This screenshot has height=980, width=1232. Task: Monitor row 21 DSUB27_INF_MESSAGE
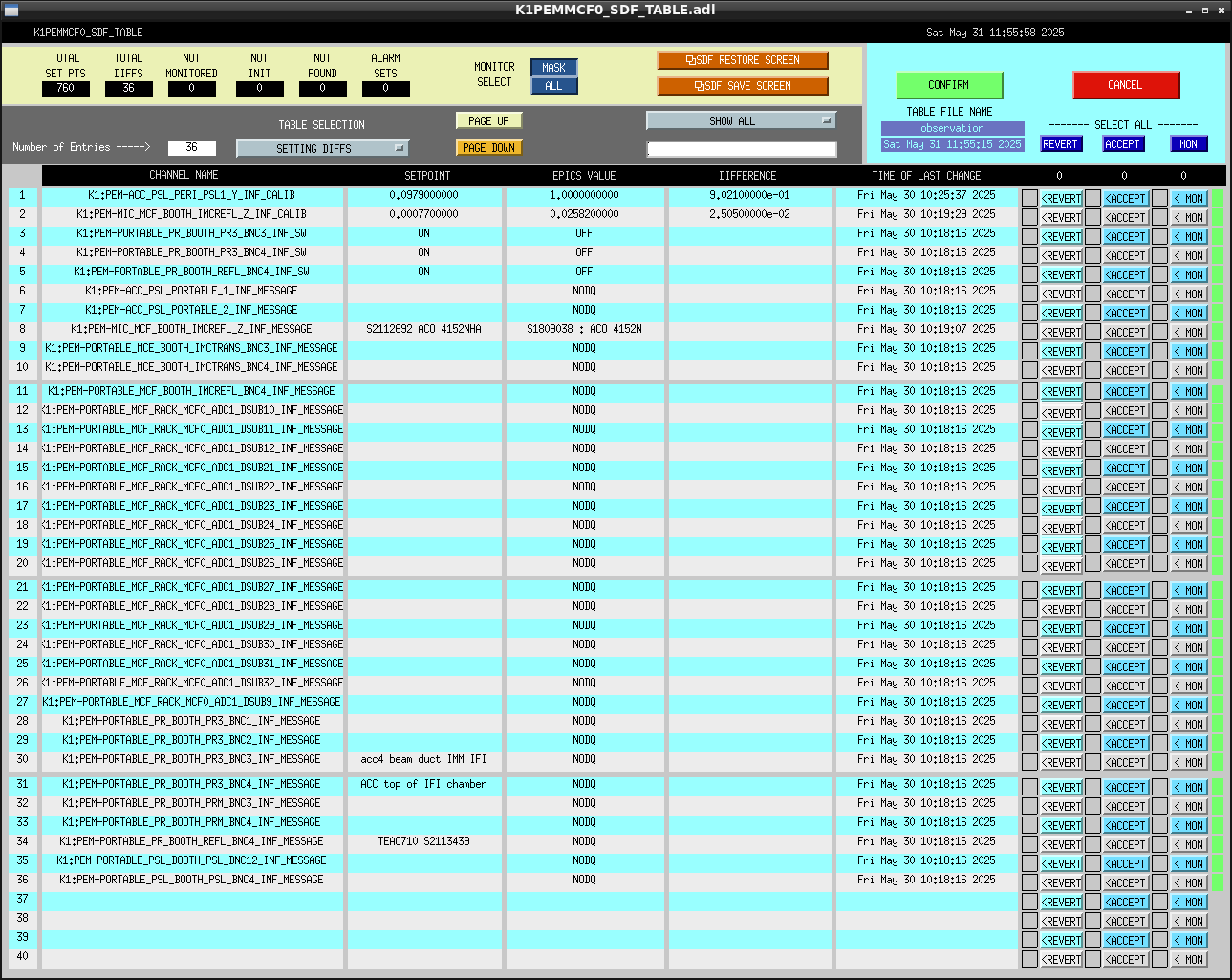pos(1189,591)
